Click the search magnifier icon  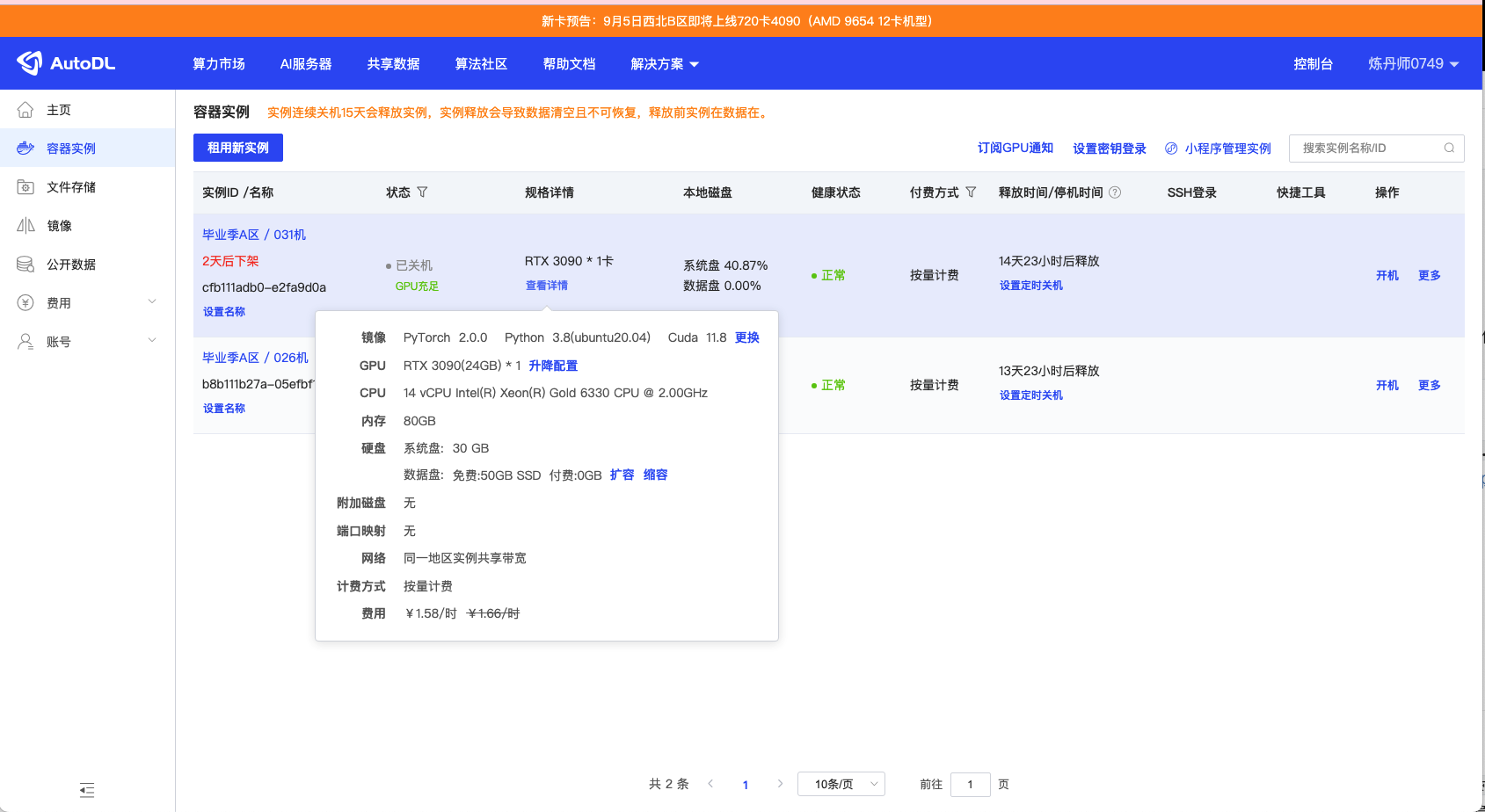click(1449, 148)
